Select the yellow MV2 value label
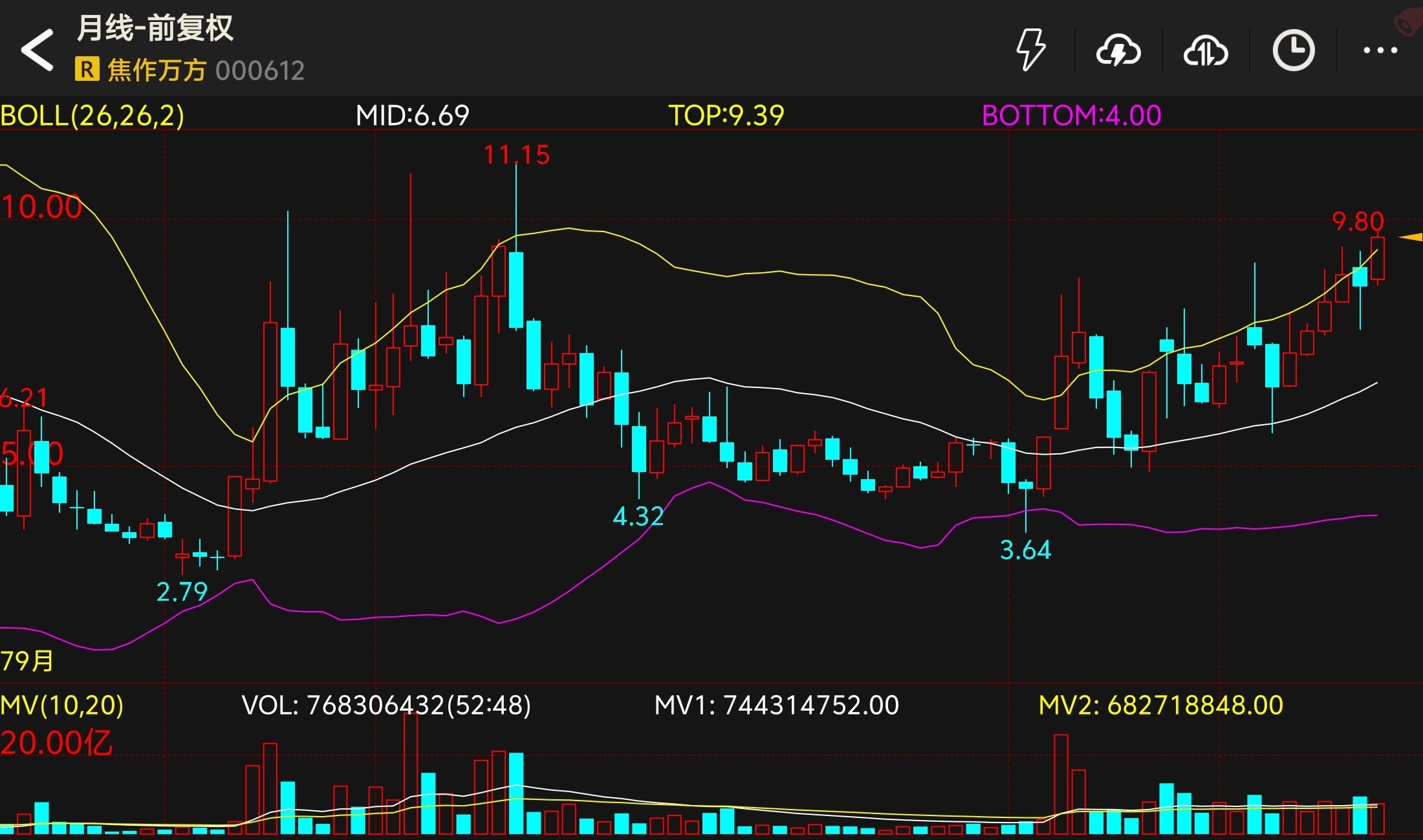1423x840 pixels. pyautogui.click(x=1160, y=705)
